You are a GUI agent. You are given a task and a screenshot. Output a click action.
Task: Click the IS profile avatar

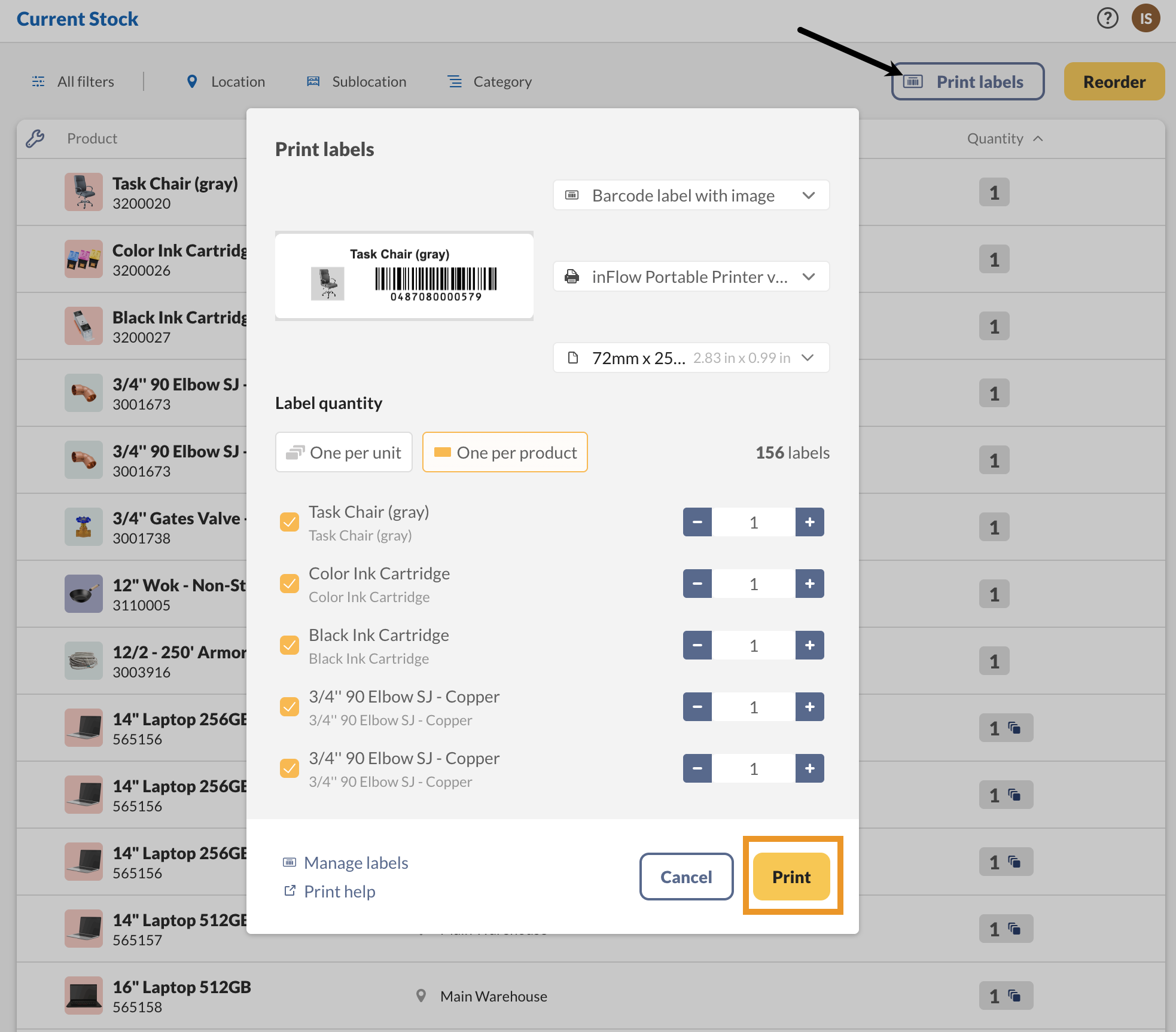coord(1147,18)
